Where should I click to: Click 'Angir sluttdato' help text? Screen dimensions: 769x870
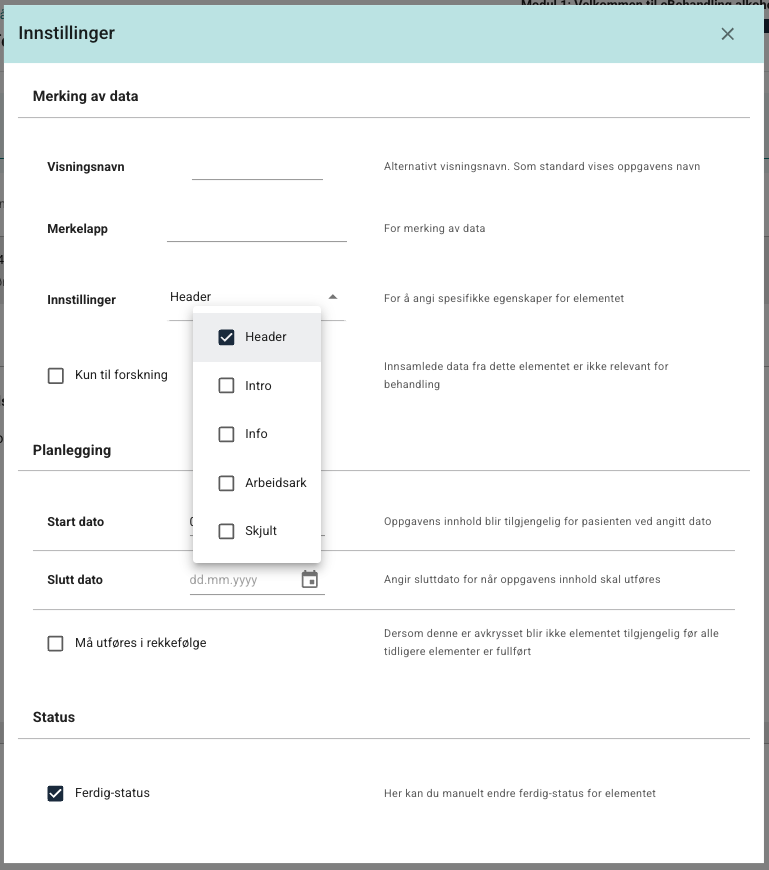point(522,579)
